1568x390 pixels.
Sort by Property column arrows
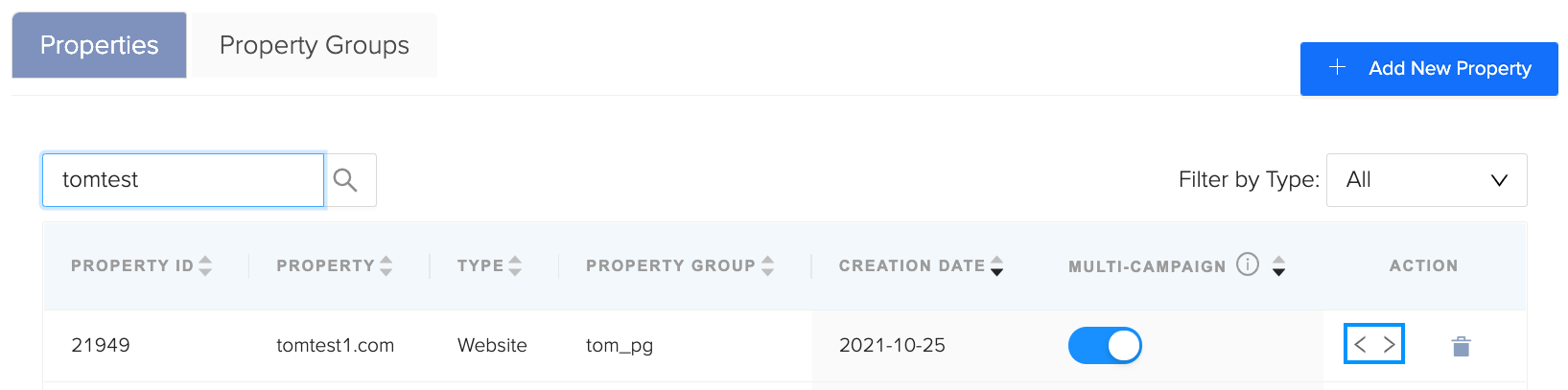386,265
